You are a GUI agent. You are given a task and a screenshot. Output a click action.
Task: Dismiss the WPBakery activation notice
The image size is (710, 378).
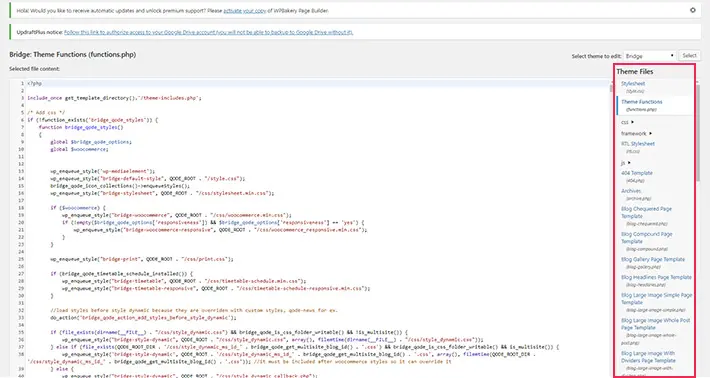(x=692, y=10)
